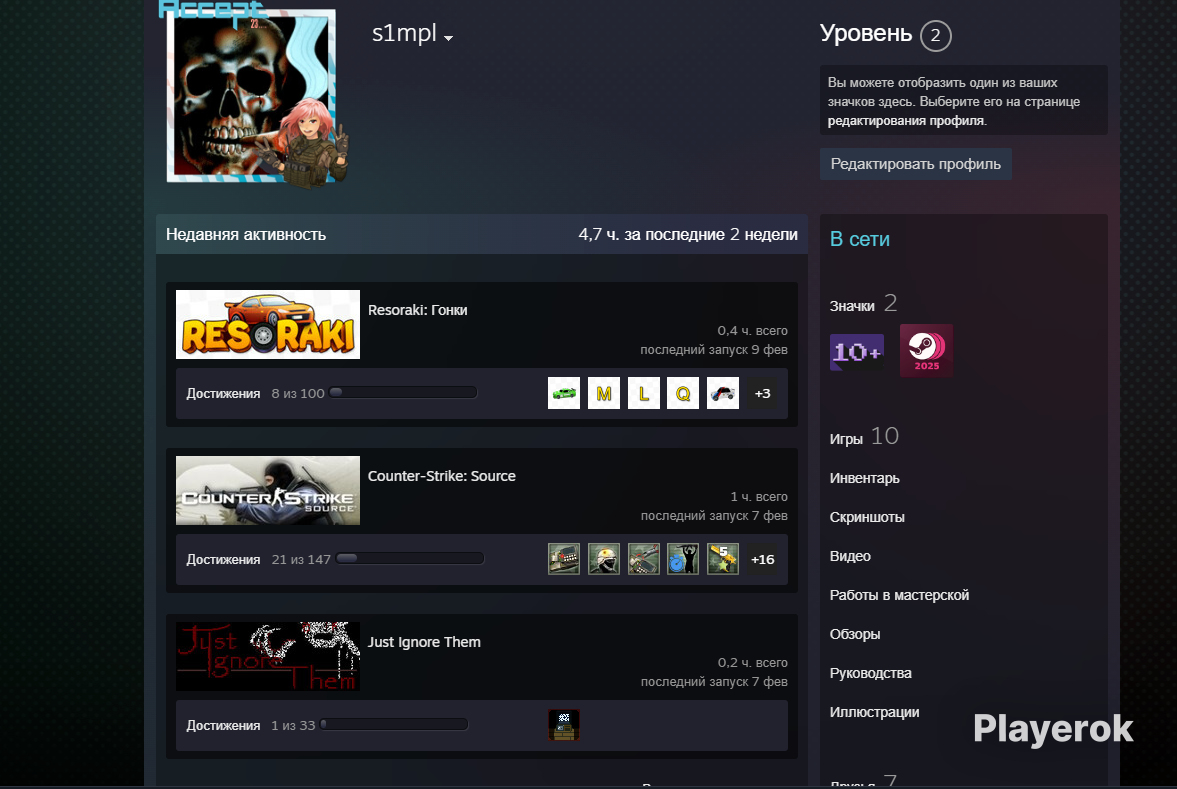
Task: Open the Counter-Strike: Source title link
Action: pyautogui.click(x=441, y=476)
